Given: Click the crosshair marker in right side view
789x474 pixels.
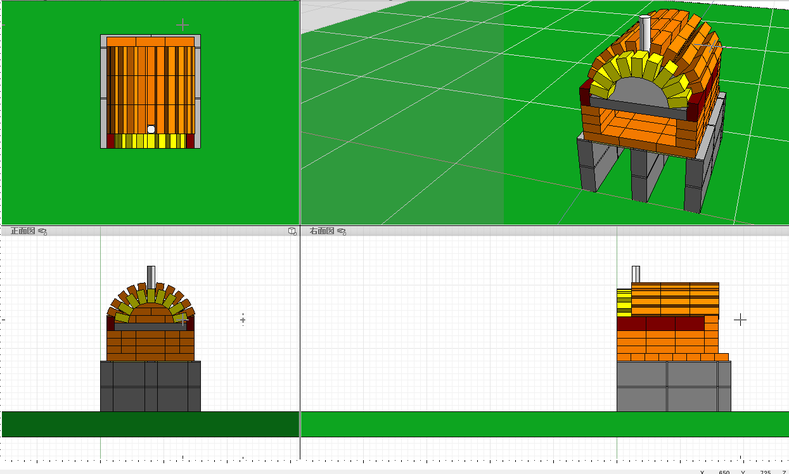Looking at the screenshot, I should (740, 320).
